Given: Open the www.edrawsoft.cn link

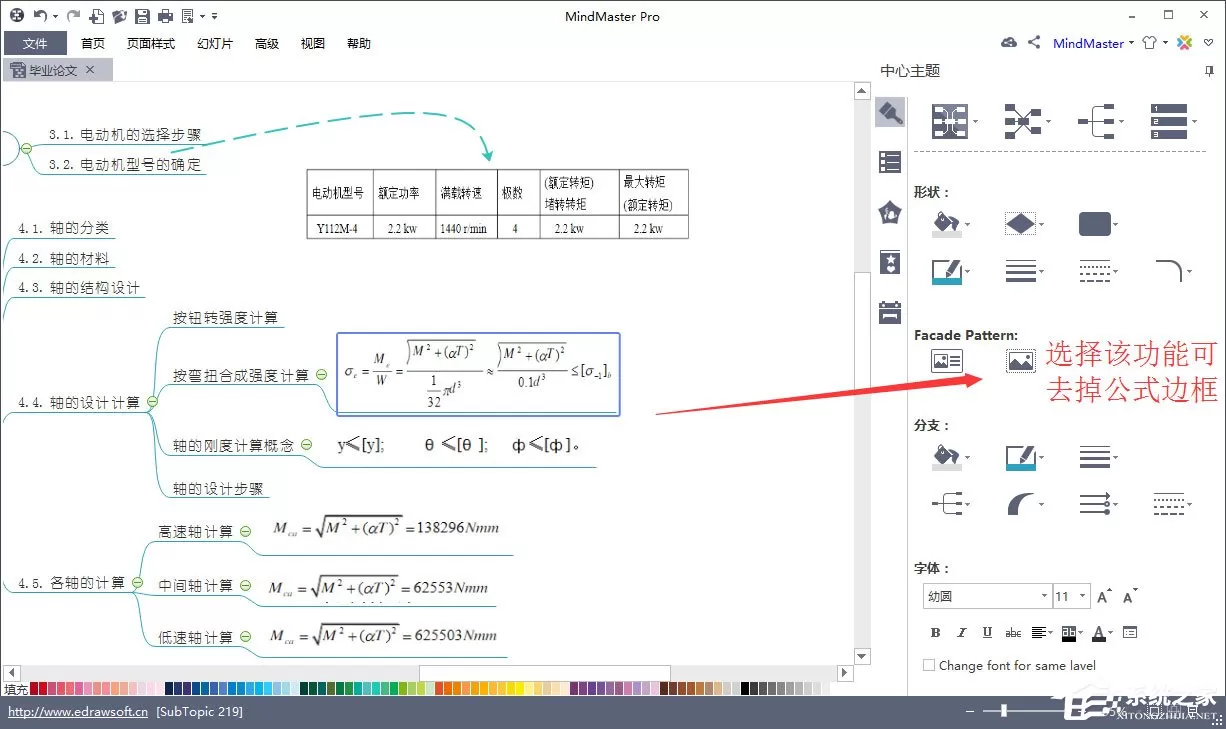Looking at the screenshot, I should 78,712.
